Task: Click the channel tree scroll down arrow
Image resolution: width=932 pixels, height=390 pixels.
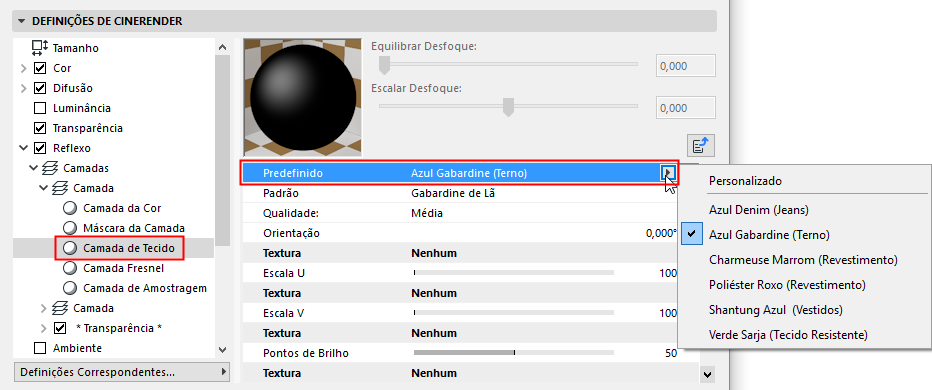Action: pos(222,350)
